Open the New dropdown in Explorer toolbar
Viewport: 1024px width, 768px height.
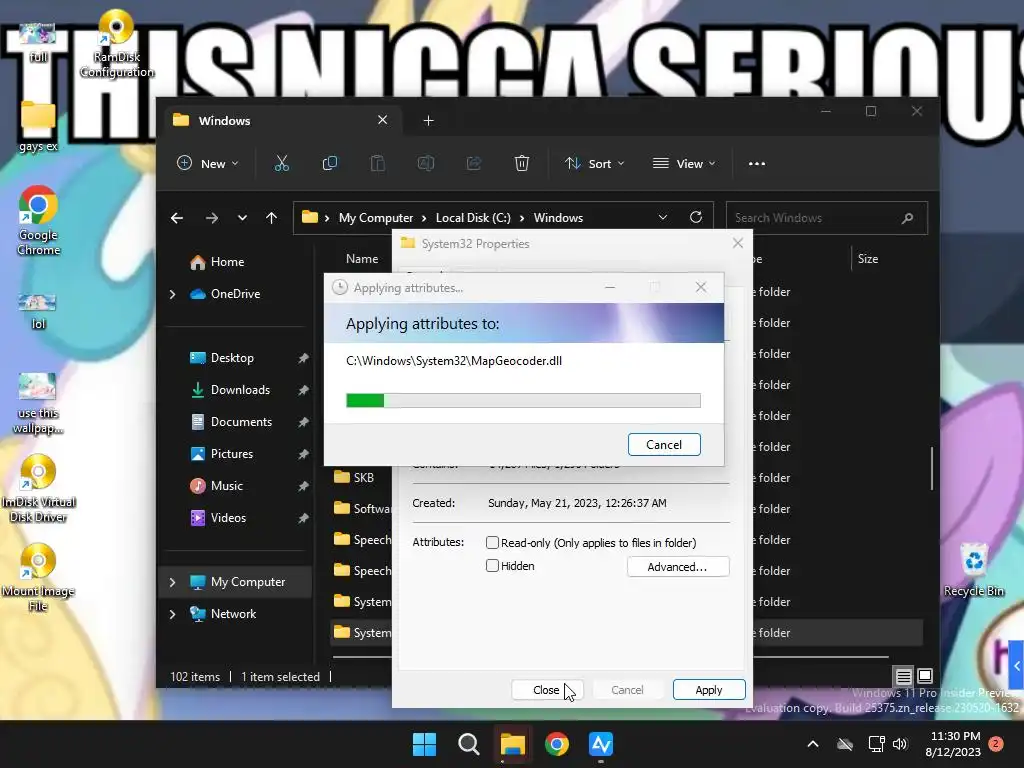208,163
